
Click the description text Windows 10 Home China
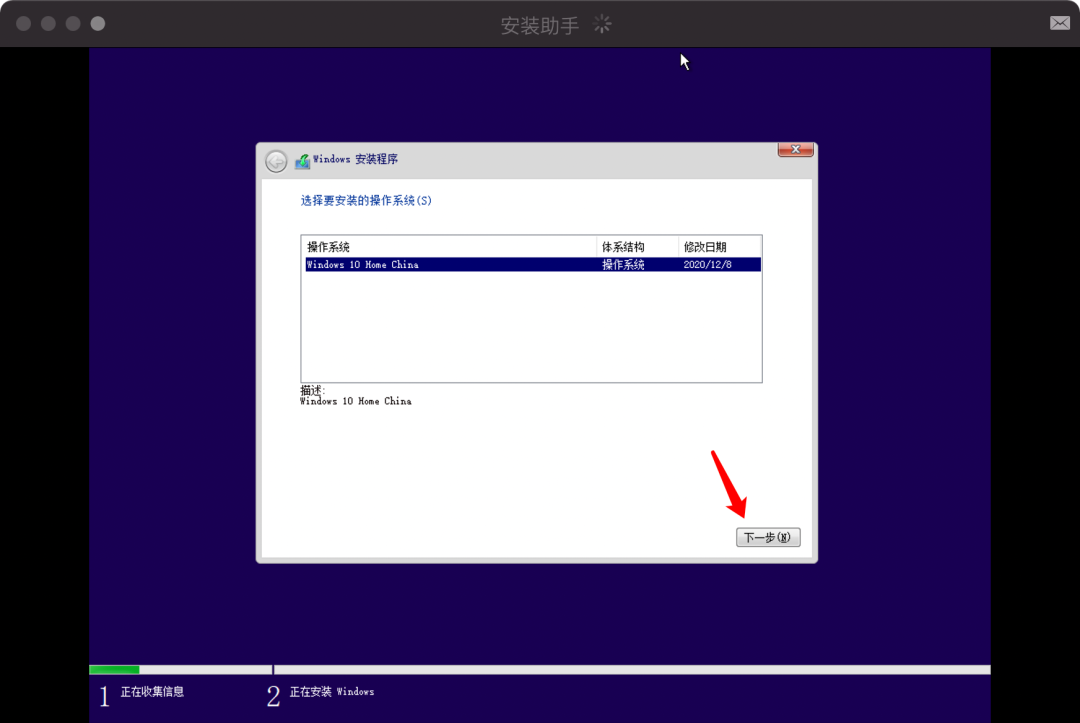pyautogui.click(x=356, y=401)
